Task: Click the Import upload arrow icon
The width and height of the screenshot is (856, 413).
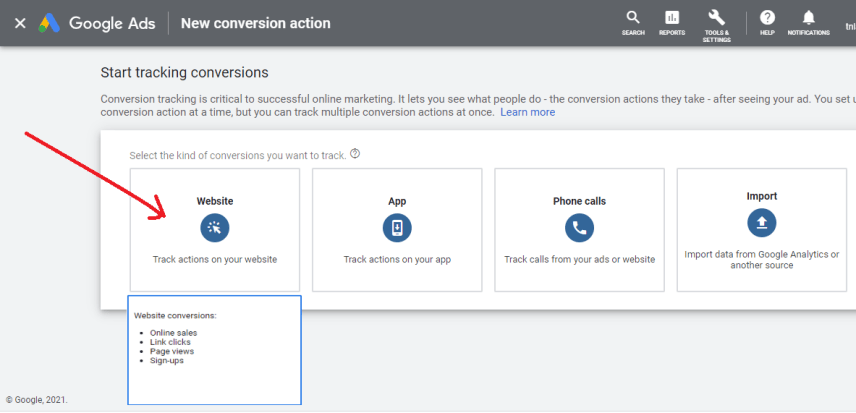Action: click(762, 223)
